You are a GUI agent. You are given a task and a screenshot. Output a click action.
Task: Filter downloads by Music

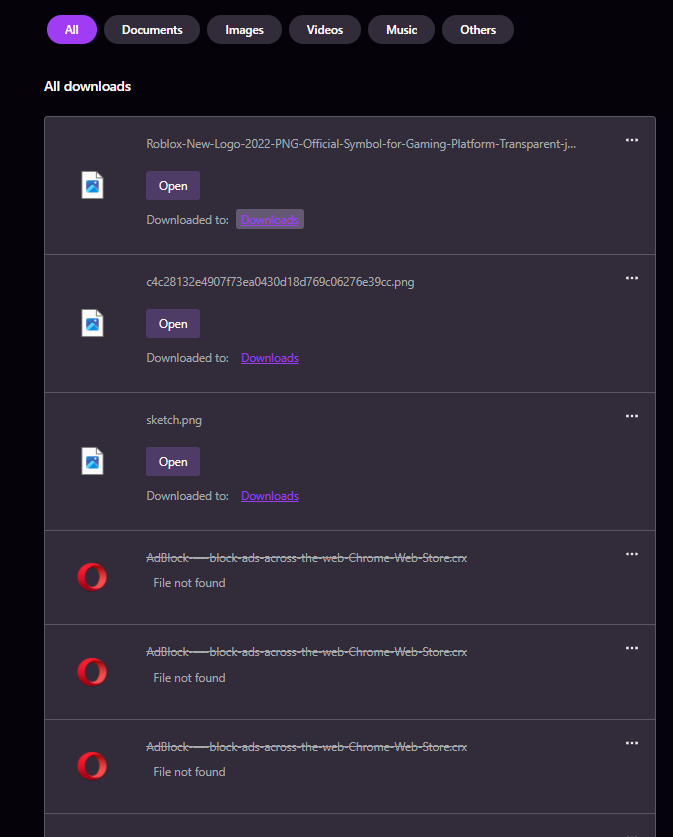tap(401, 30)
